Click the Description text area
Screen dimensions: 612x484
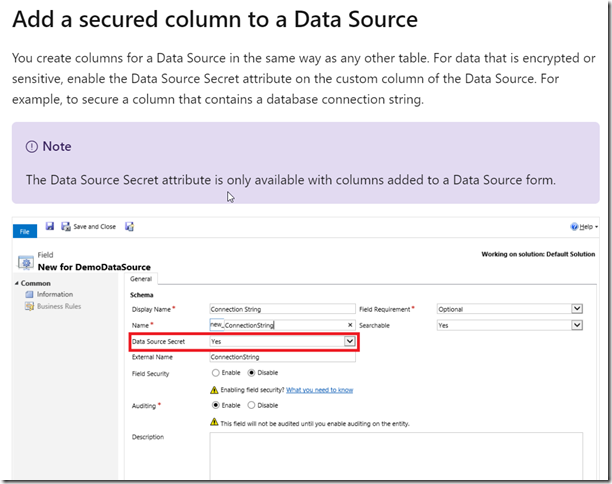[x=396, y=456]
